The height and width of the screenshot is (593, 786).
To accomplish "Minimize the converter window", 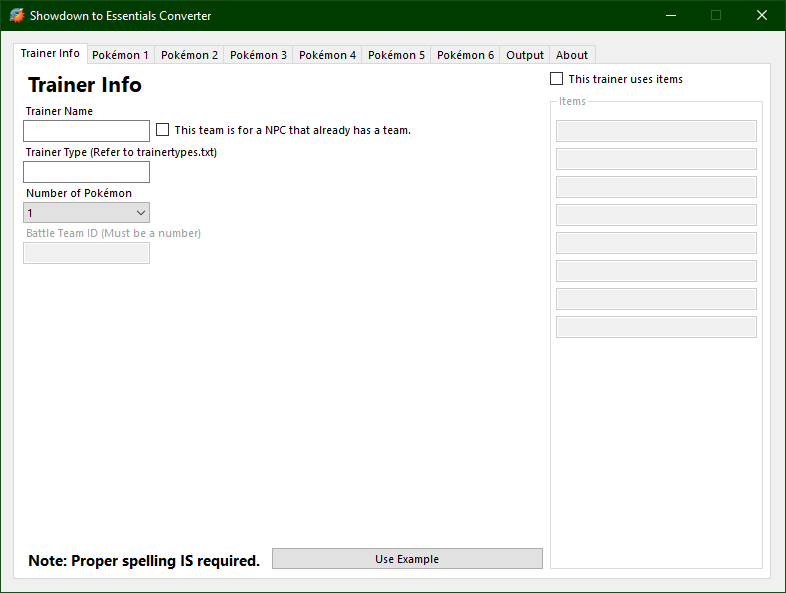I will tap(670, 16).
